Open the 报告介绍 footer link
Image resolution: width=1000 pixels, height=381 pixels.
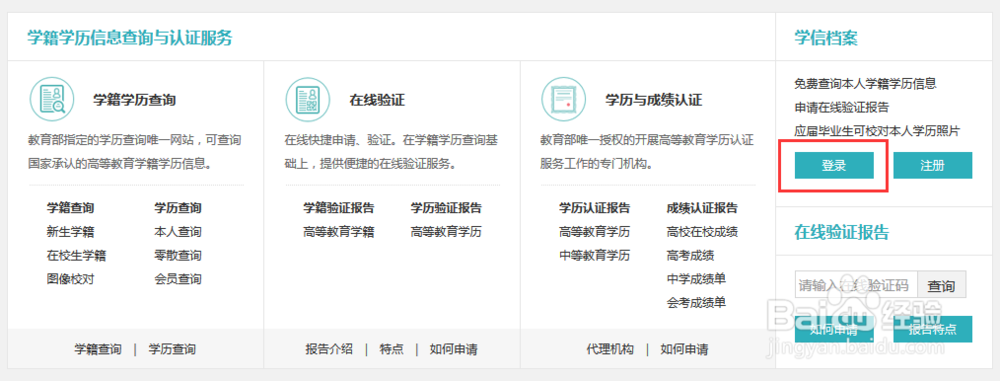coord(329,350)
